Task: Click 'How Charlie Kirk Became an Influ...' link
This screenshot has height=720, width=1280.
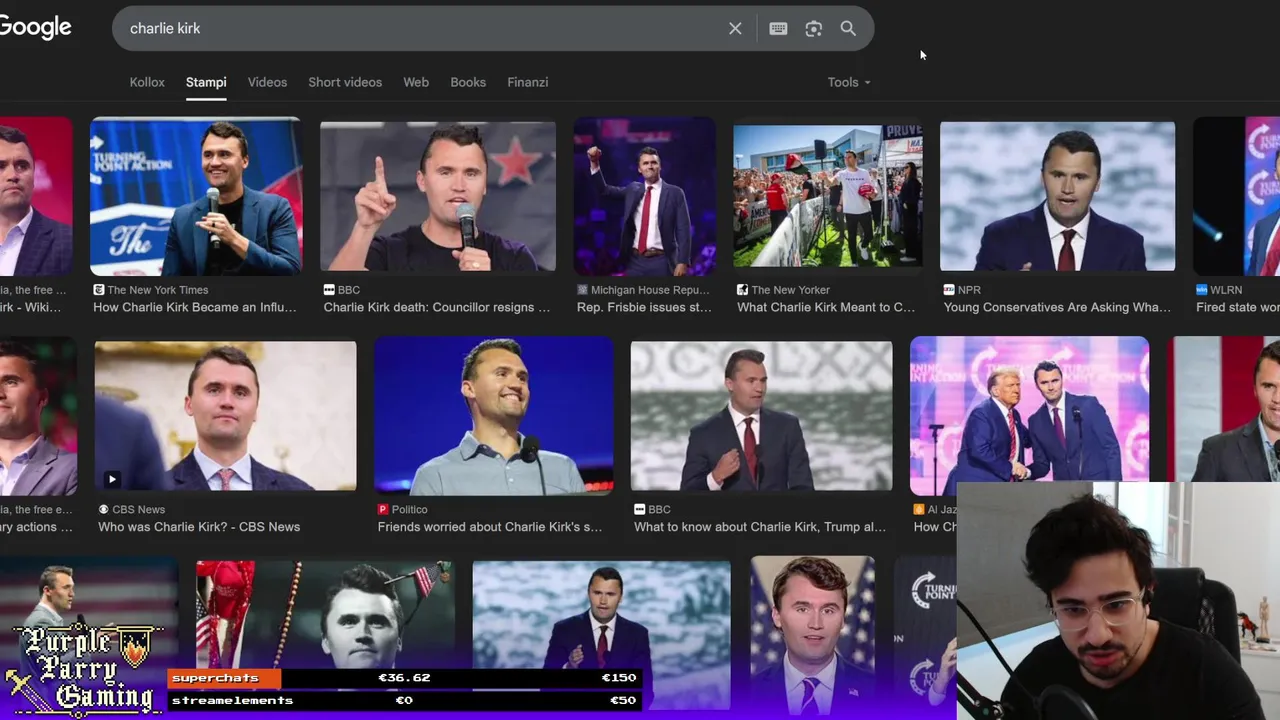Action: [x=195, y=307]
